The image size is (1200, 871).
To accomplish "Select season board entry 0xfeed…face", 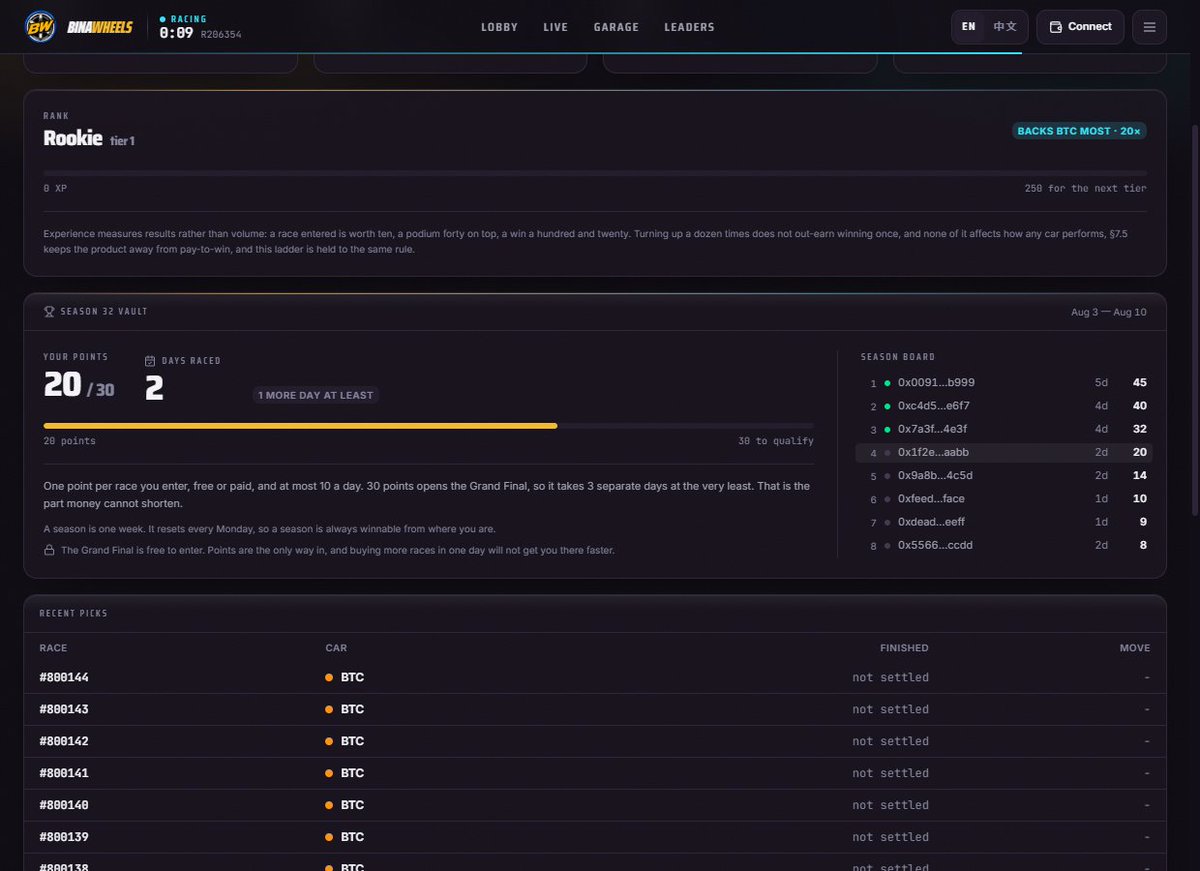I will point(1004,498).
